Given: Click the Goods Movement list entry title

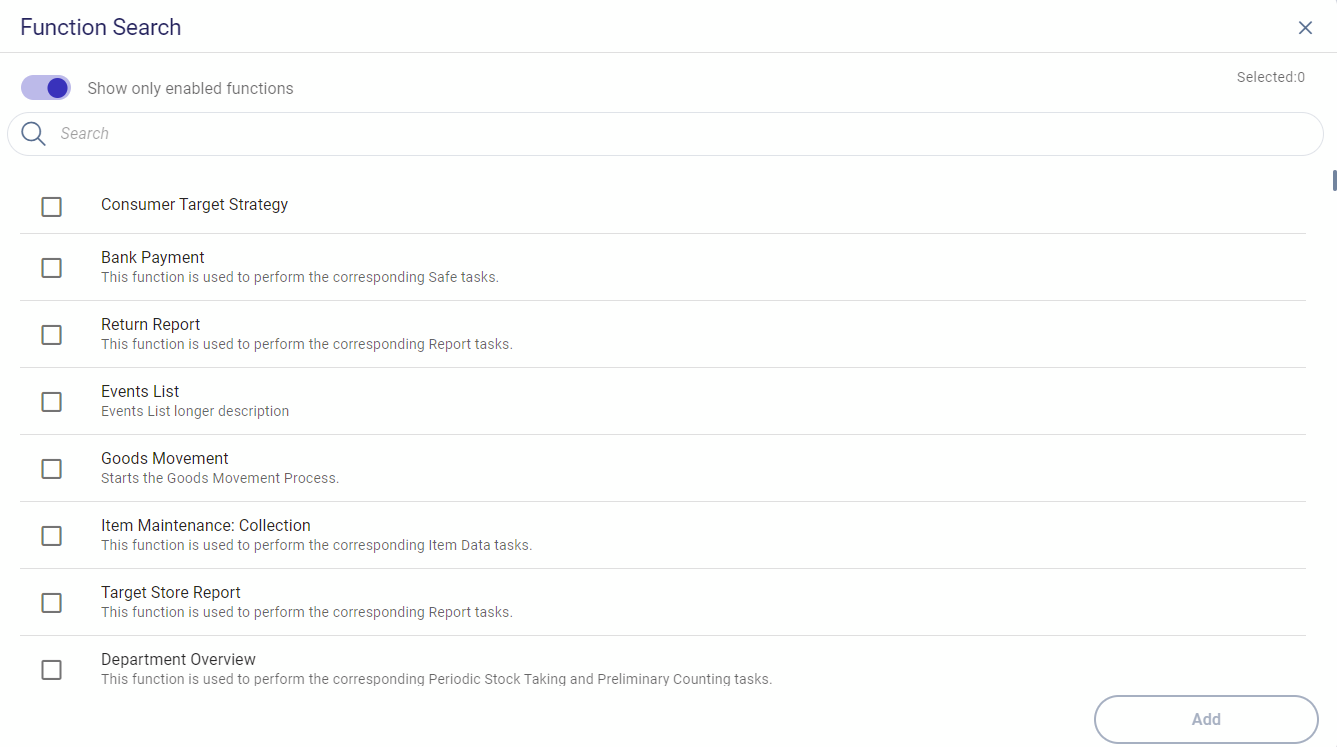Looking at the screenshot, I should [x=165, y=459].
